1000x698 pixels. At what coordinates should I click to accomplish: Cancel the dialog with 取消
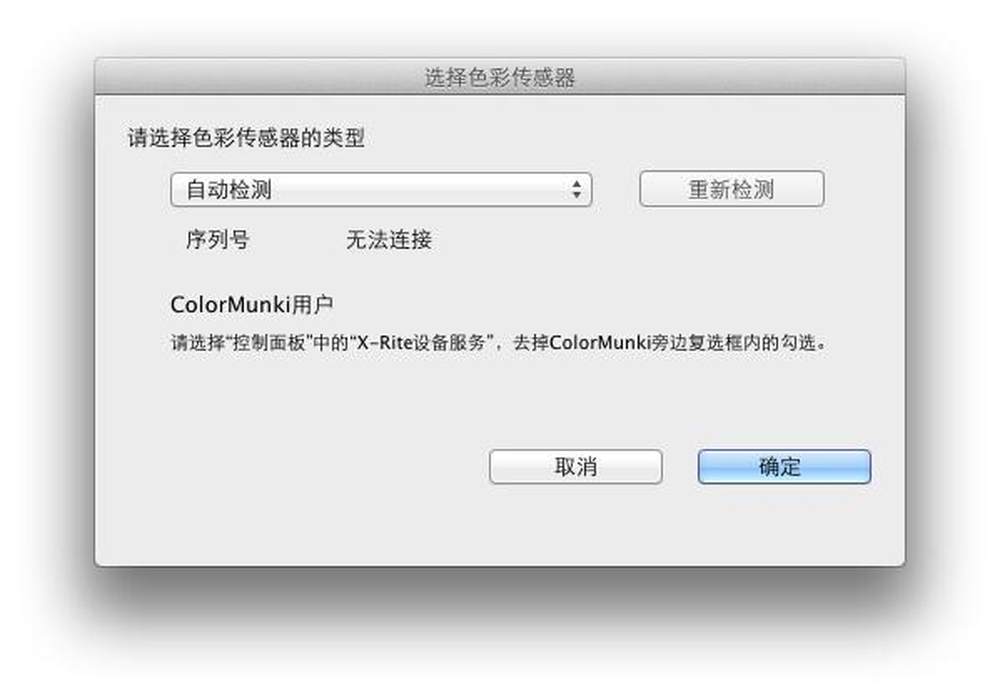(x=575, y=466)
